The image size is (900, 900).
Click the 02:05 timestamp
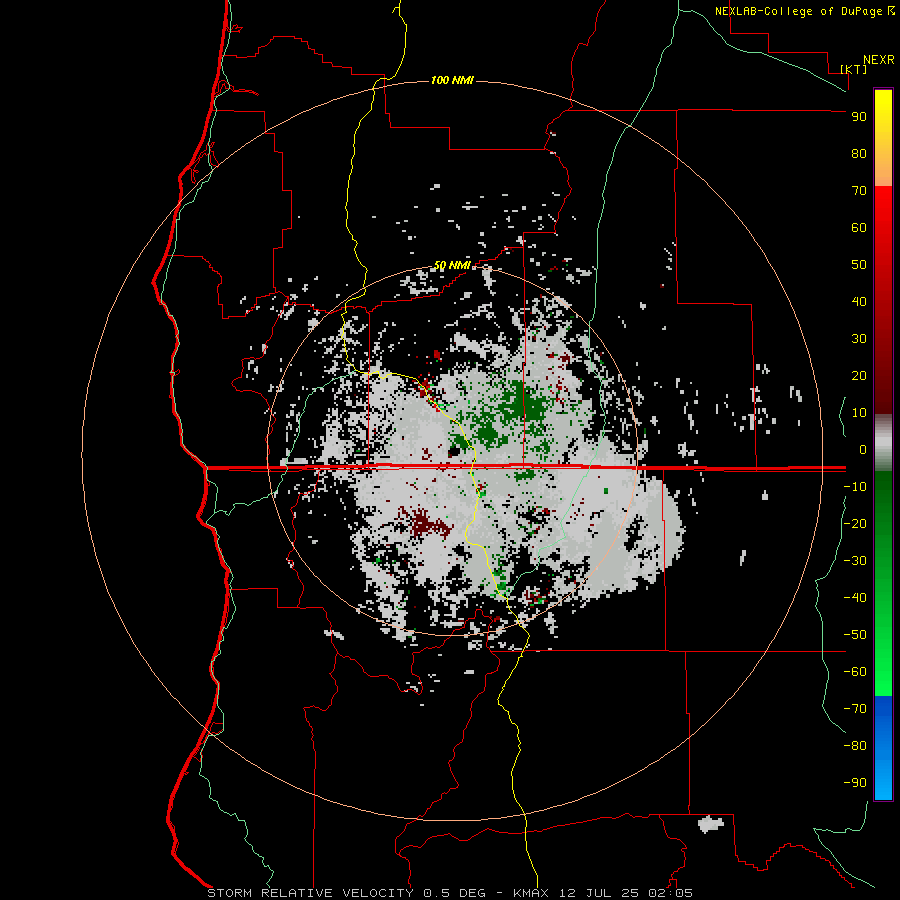tap(670, 893)
